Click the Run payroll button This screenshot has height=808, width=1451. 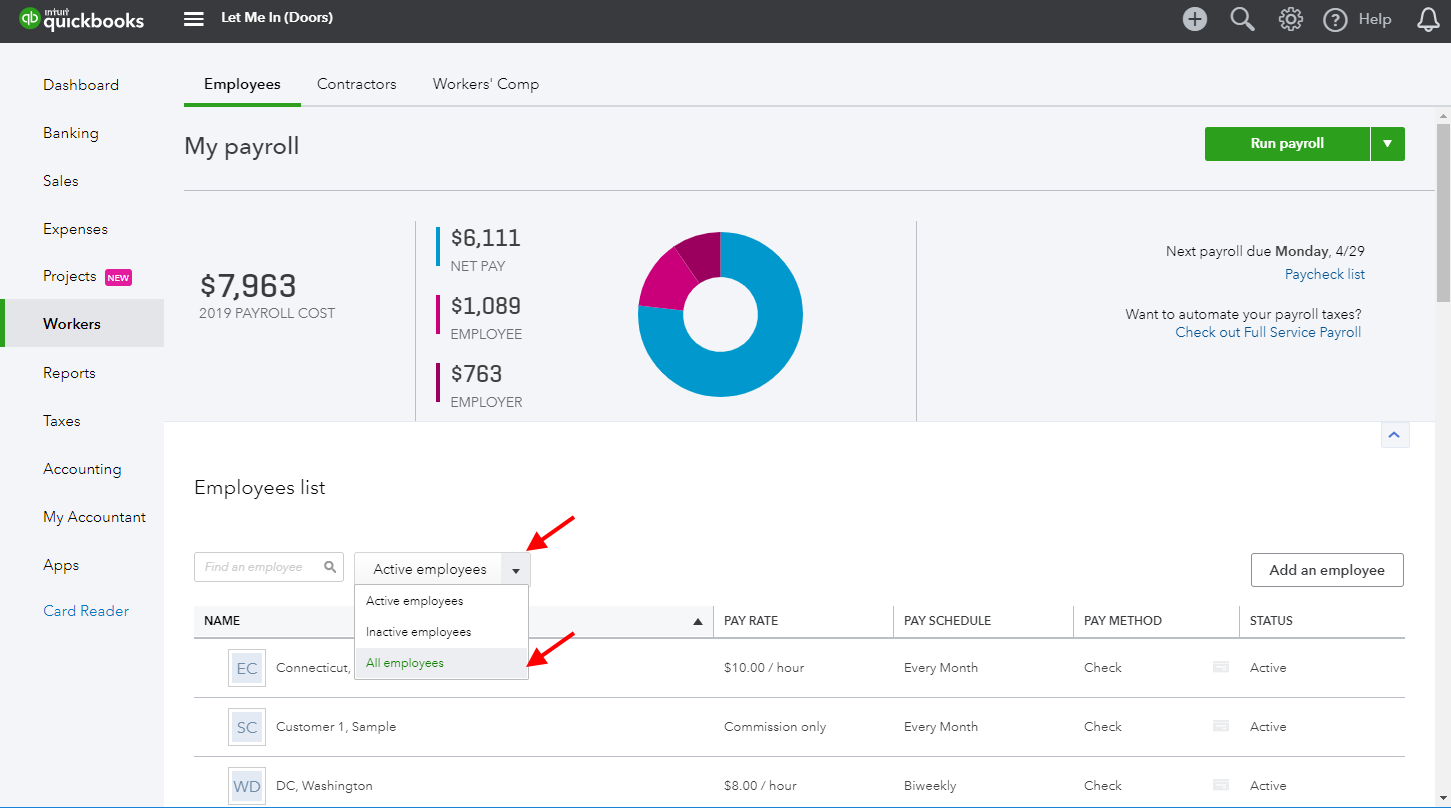click(1287, 144)
